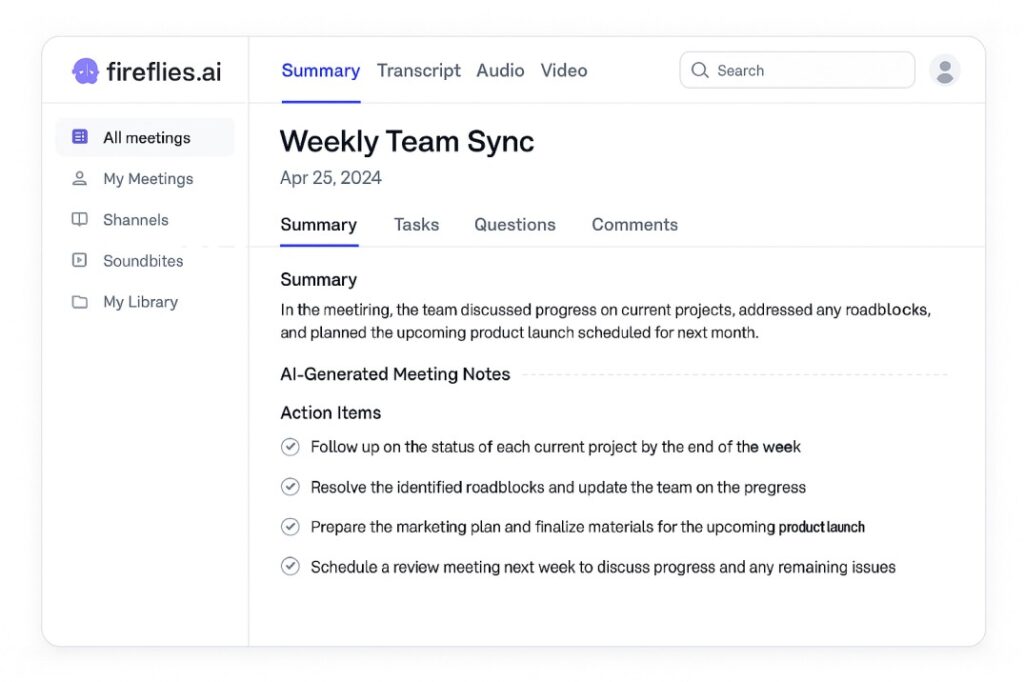Toggle the 'Resolve the identified roadblocks' checkmark
The height and width of the screenshot is (682, 1024).
click(290, 487)
